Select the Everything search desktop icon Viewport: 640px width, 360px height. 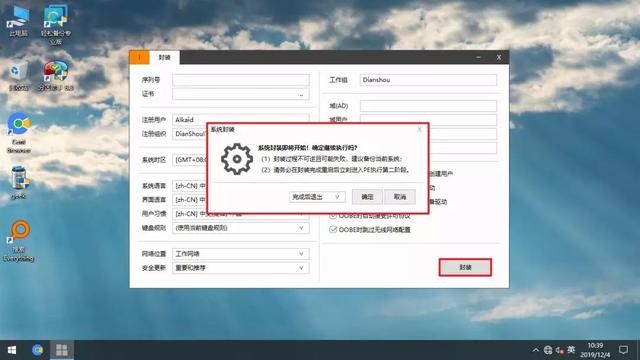tap(19, 241)
